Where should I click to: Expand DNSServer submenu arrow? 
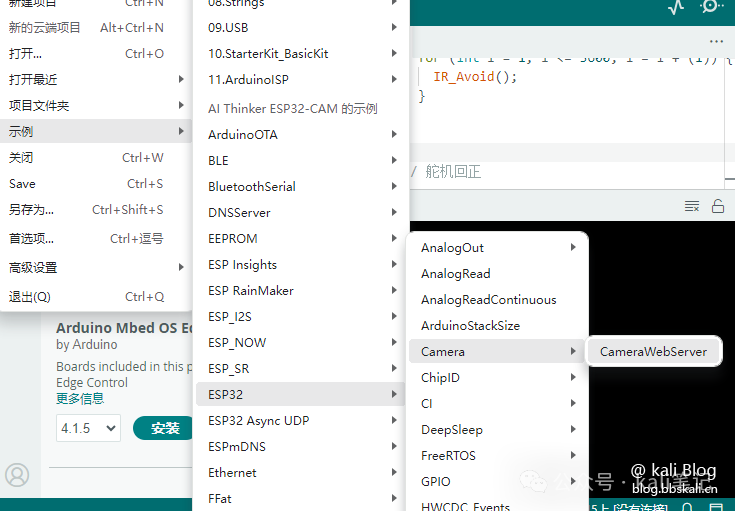[394, 212]
